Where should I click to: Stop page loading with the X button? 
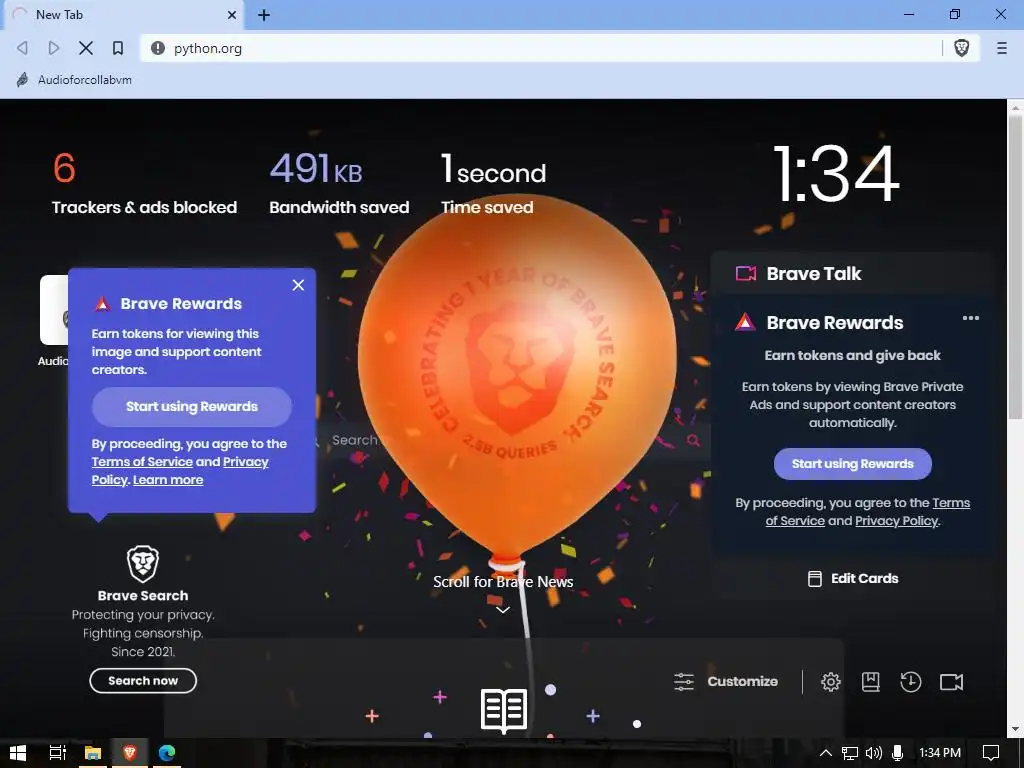(x=86, y=48)
